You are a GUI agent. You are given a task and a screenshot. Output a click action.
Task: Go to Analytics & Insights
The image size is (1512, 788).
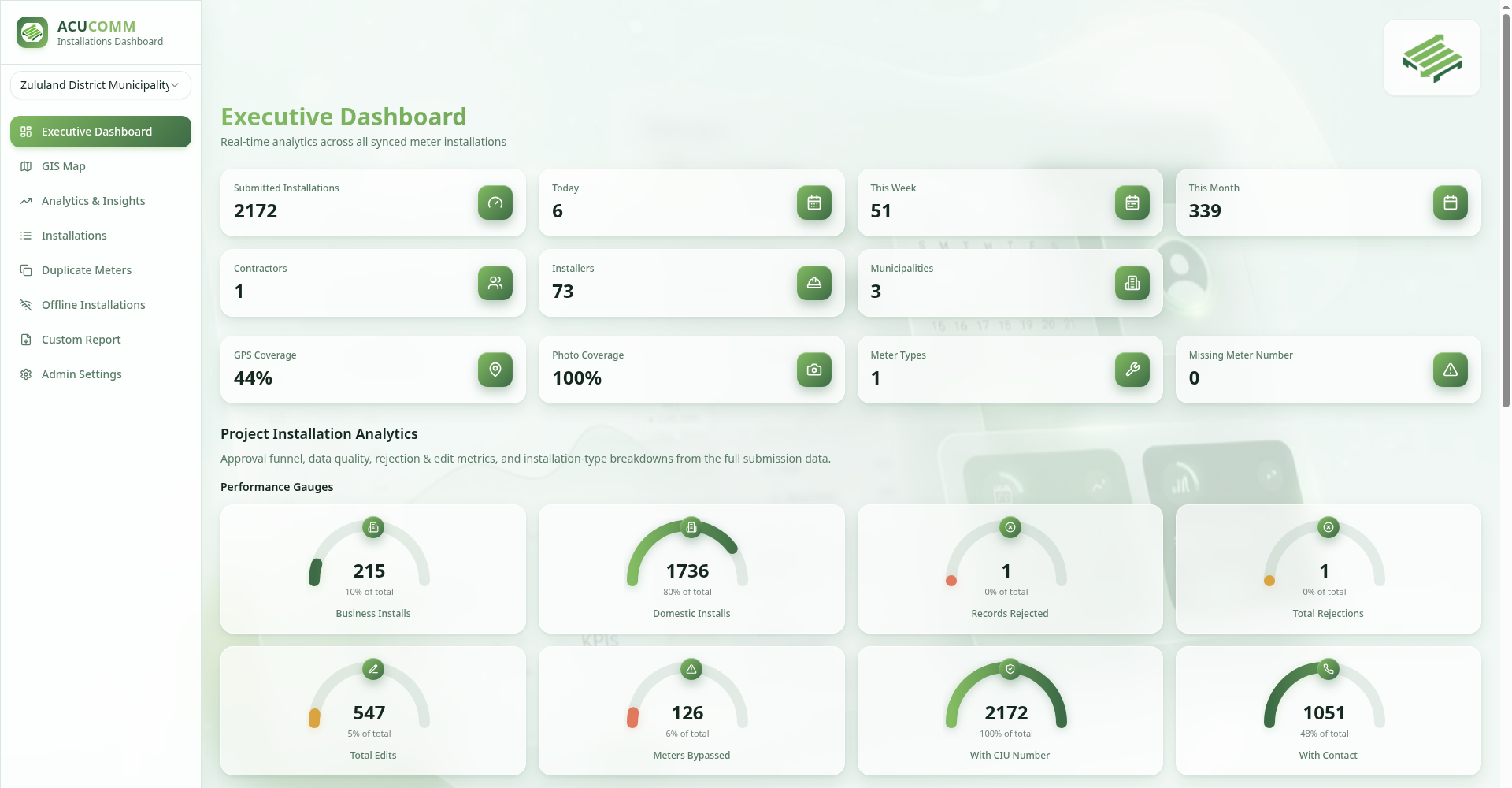(x=101, y=201)
